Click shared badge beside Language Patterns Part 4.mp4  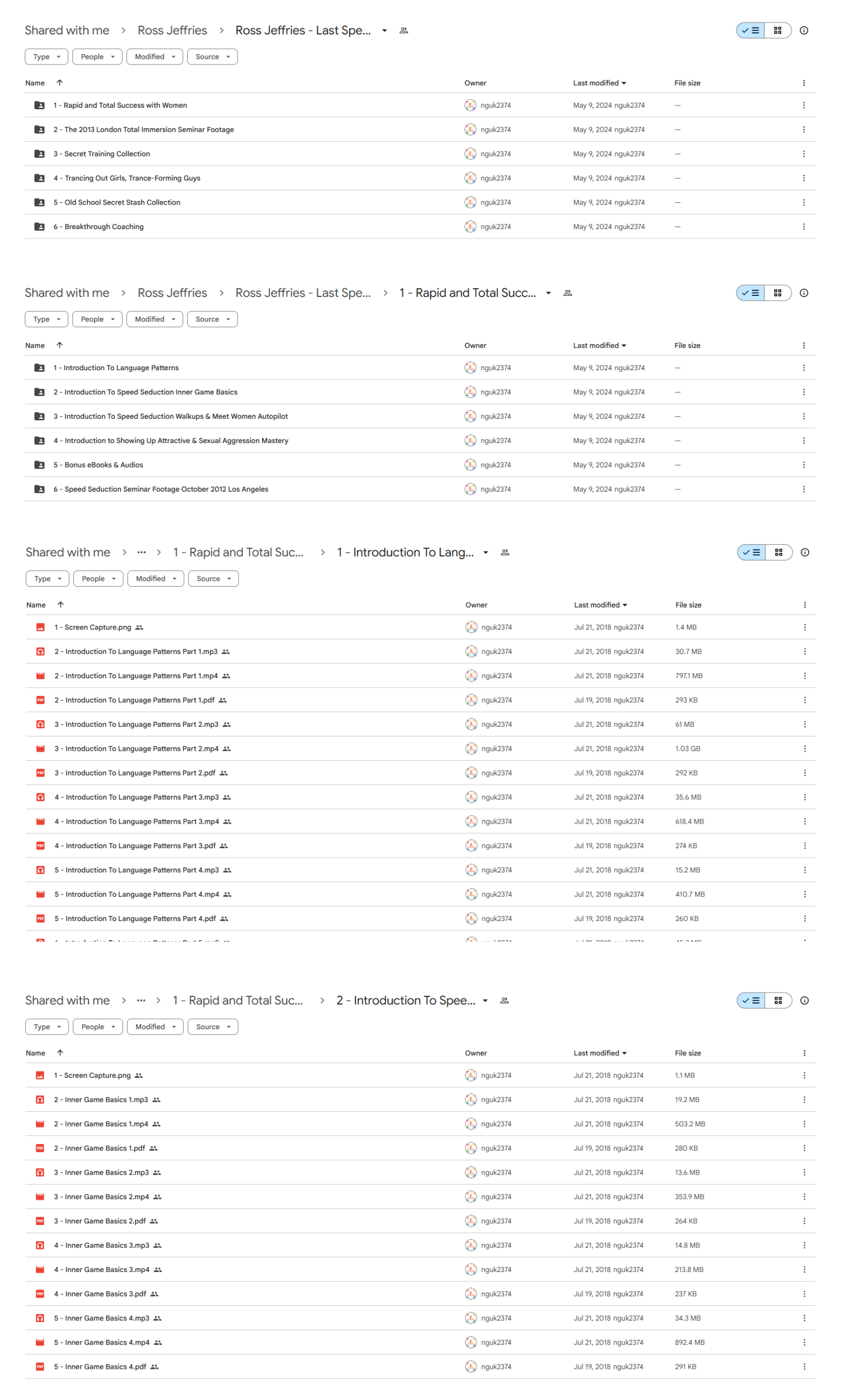(x=227, y=894)
